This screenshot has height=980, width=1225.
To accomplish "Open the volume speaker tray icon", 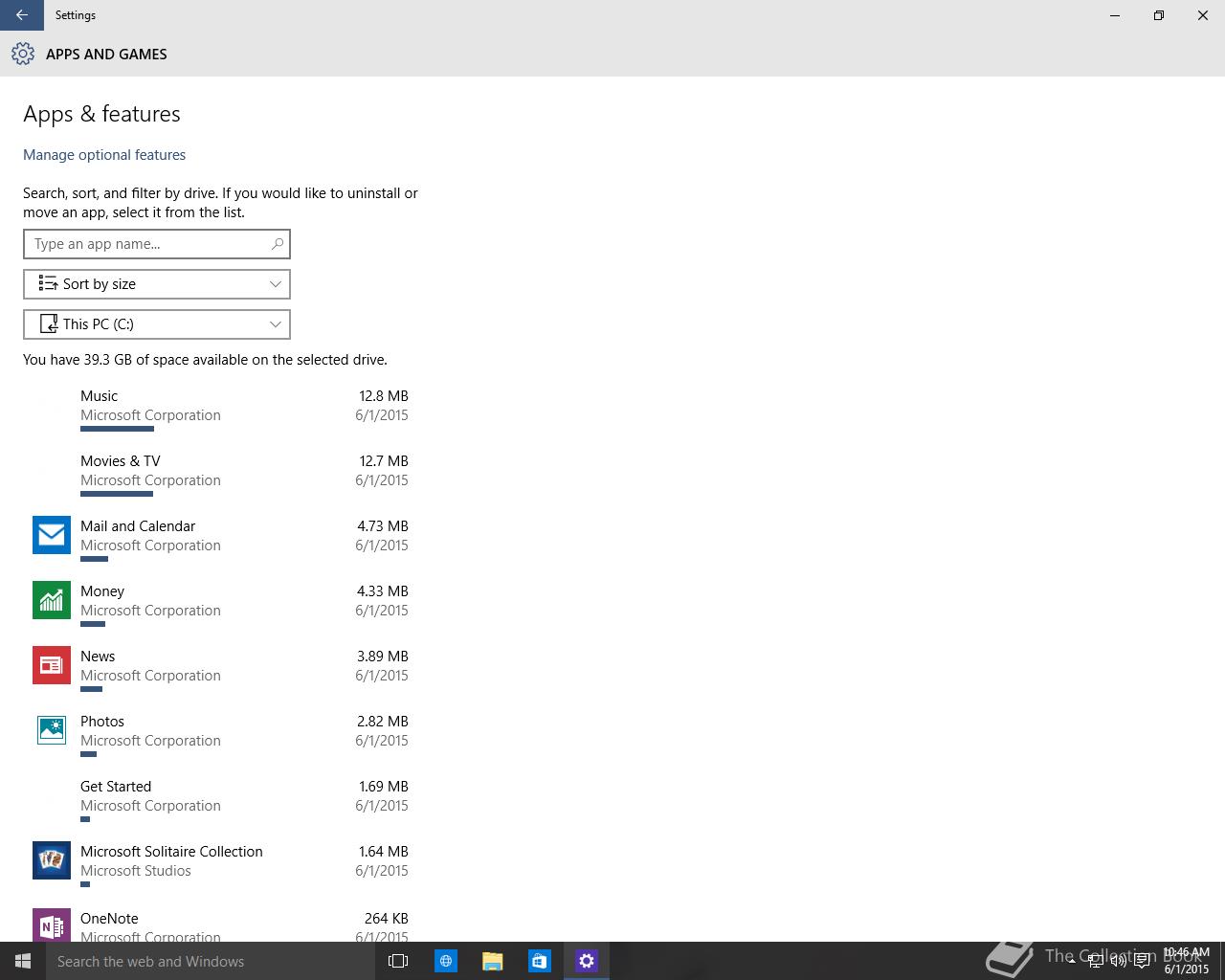I will (x=1118, y=961).
